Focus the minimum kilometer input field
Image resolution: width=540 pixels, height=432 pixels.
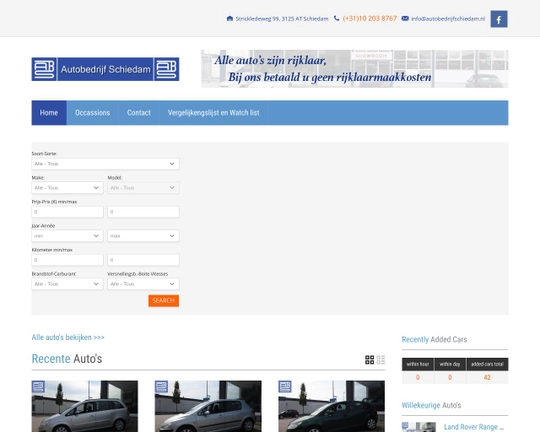(x=68, y=260)
